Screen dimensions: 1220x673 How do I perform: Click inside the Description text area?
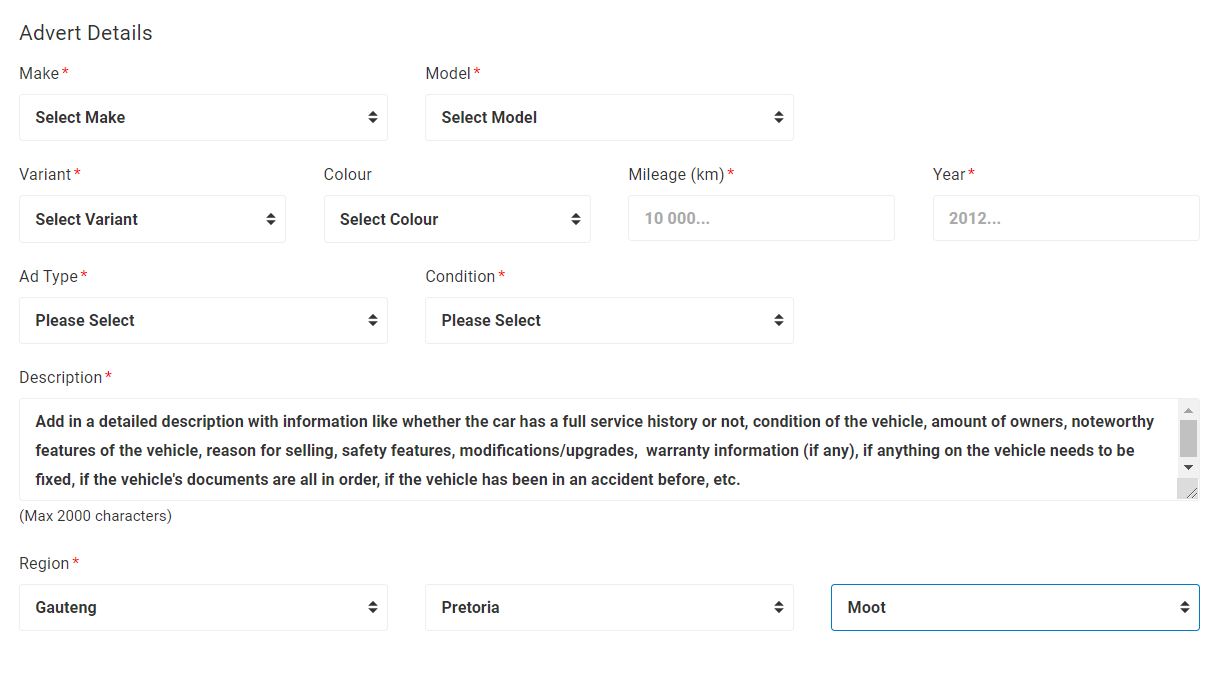point(597,450)
